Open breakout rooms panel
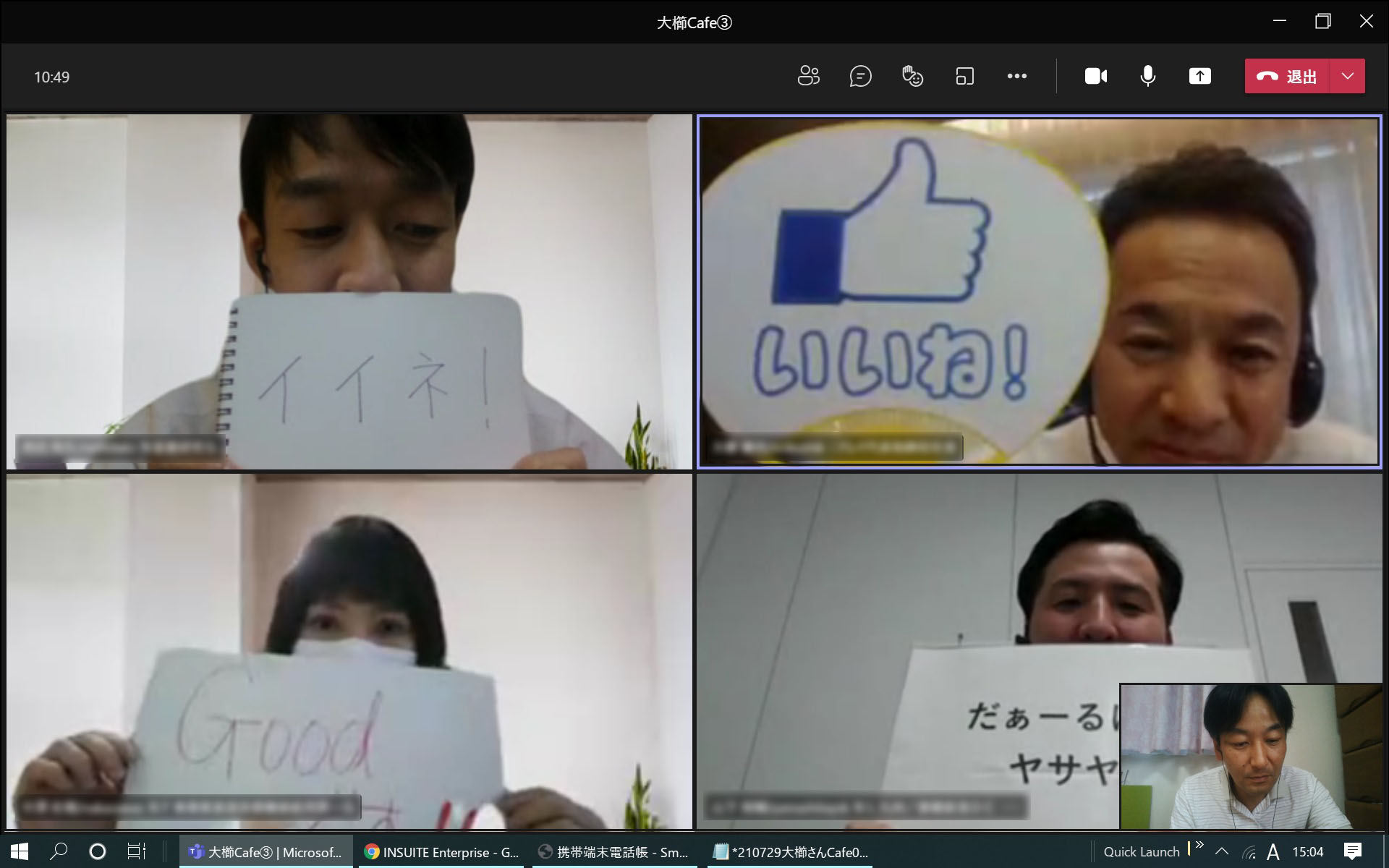1389x868 pixels. click(x=964, y=76)
